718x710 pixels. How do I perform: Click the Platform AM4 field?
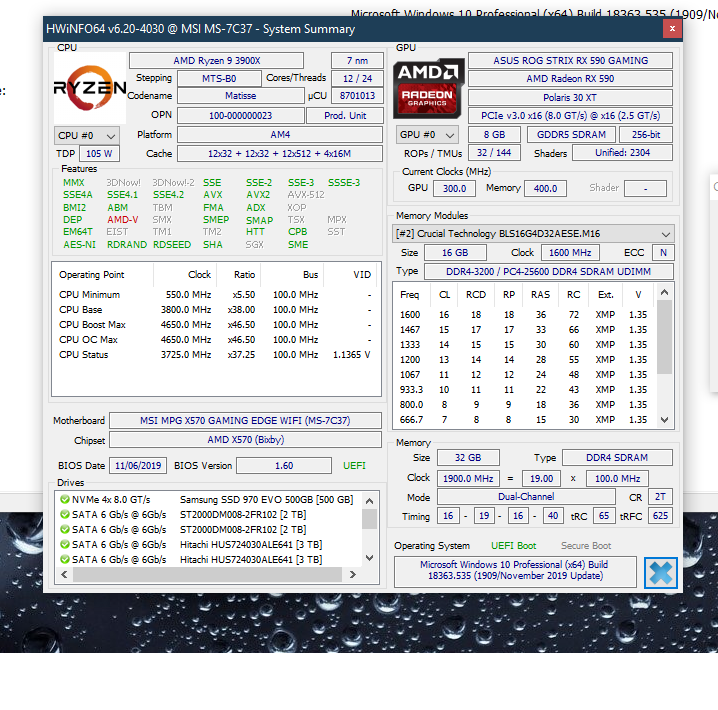[280, 135]
